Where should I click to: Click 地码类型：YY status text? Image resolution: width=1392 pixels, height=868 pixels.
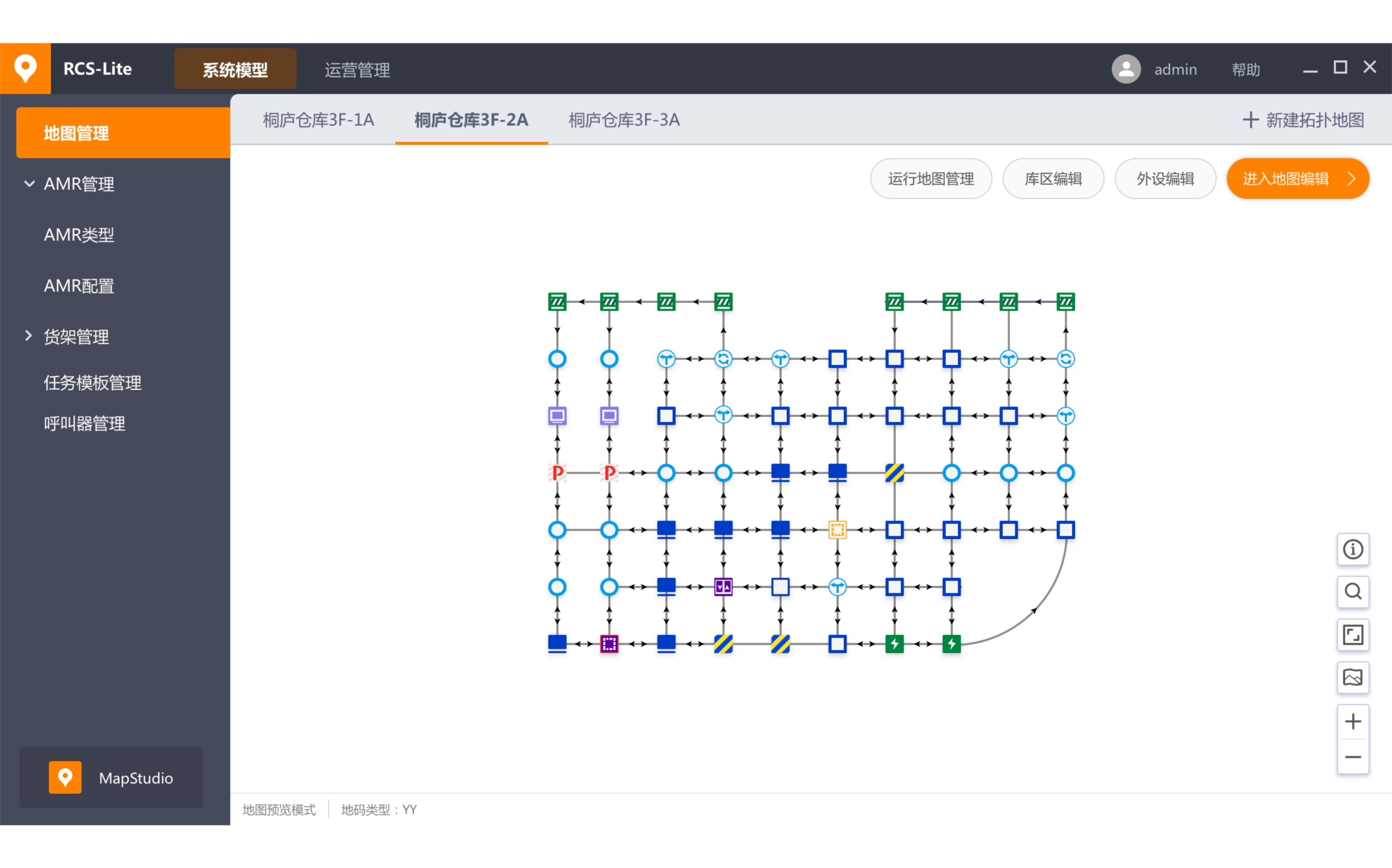click(379, 809)
